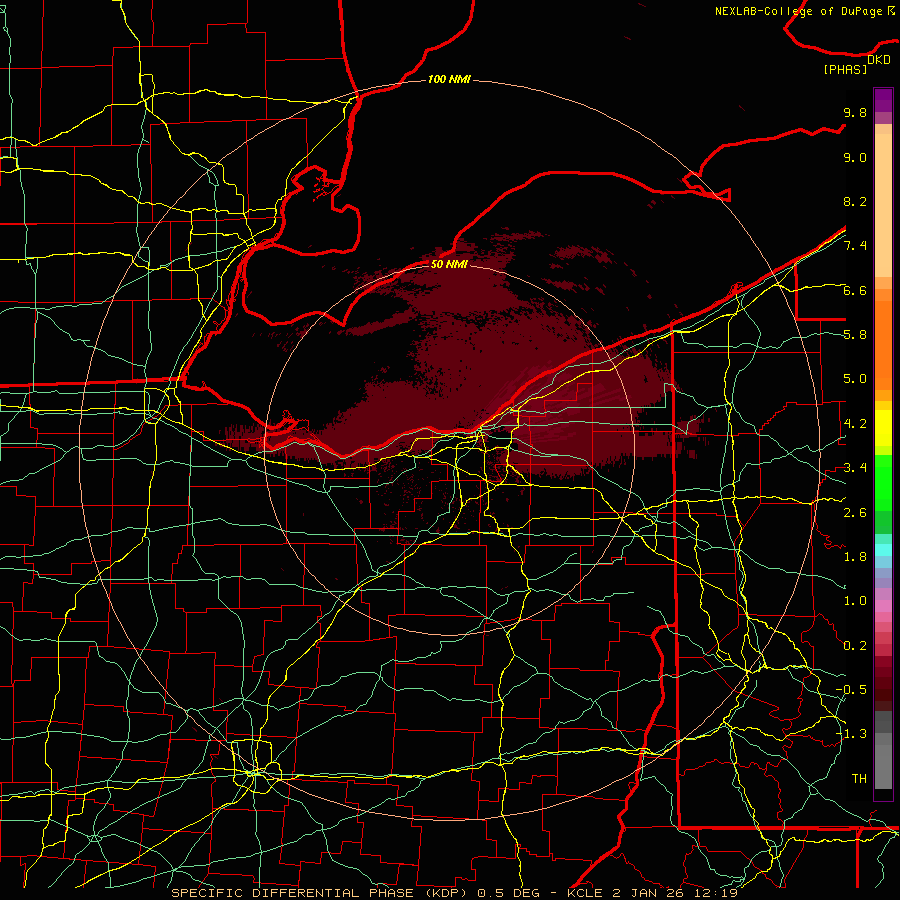Click the TH threshold label
The width and height of the screenshot is (900, 900).
[x=859, y=779]
